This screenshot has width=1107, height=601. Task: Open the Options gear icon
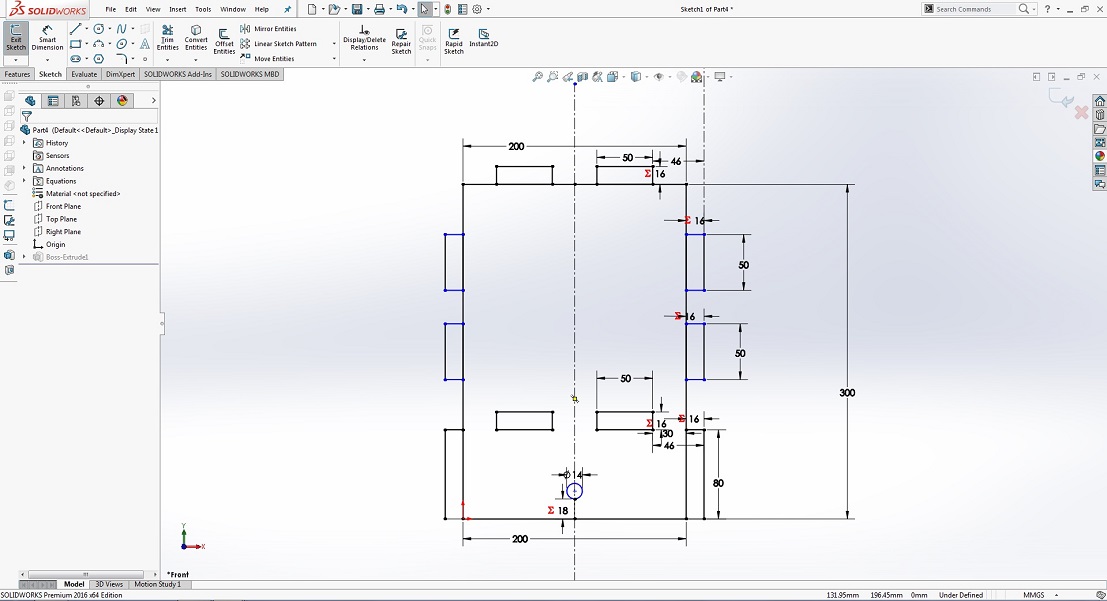[477, 9]
